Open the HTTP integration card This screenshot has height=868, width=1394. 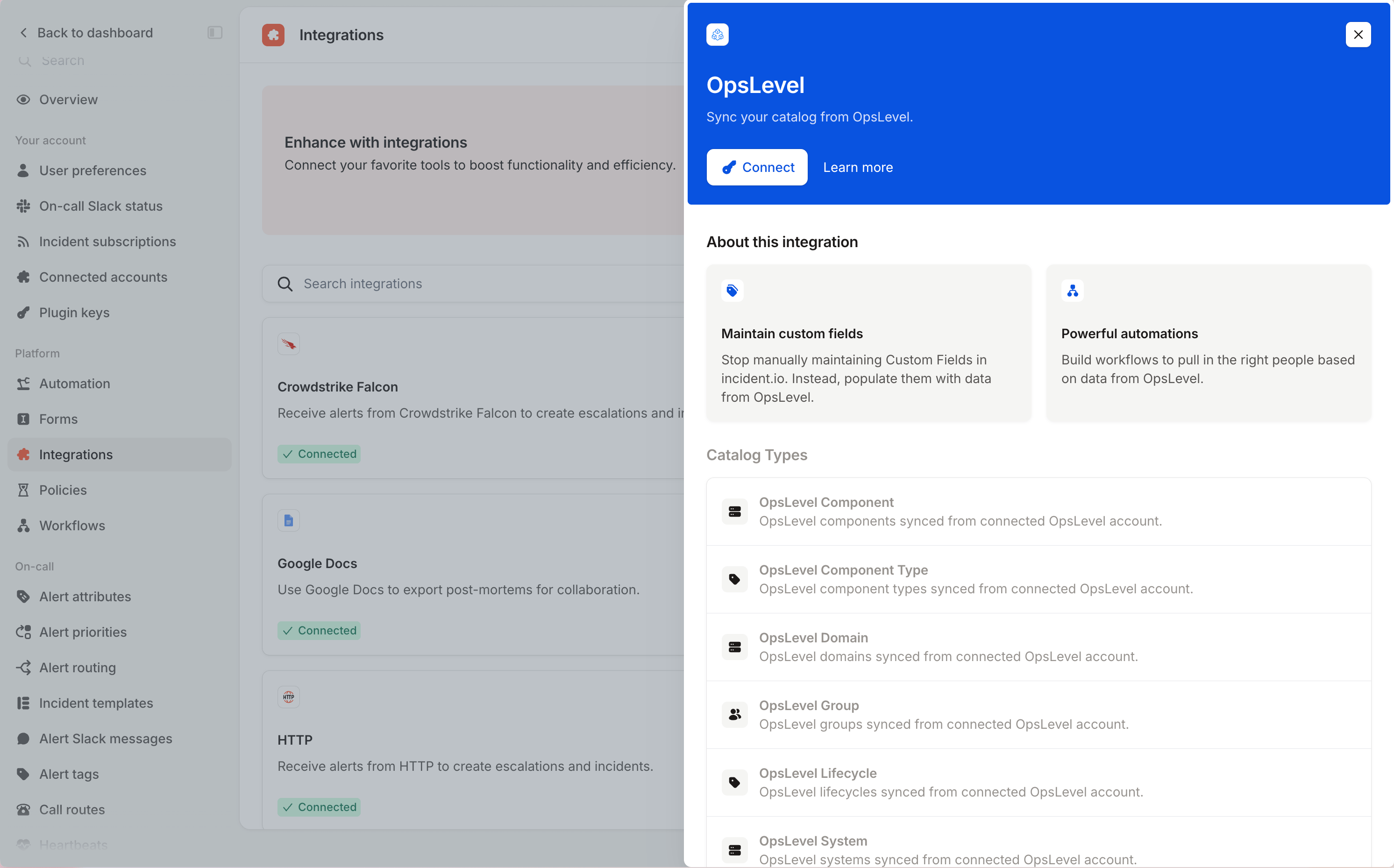click(473, 750)
